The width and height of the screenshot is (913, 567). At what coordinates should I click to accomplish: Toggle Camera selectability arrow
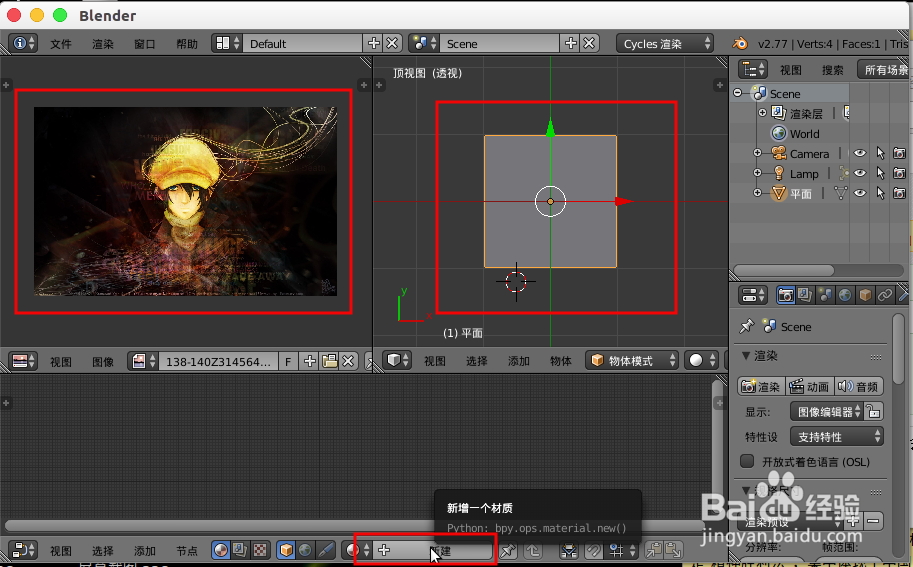coord(880,153)
